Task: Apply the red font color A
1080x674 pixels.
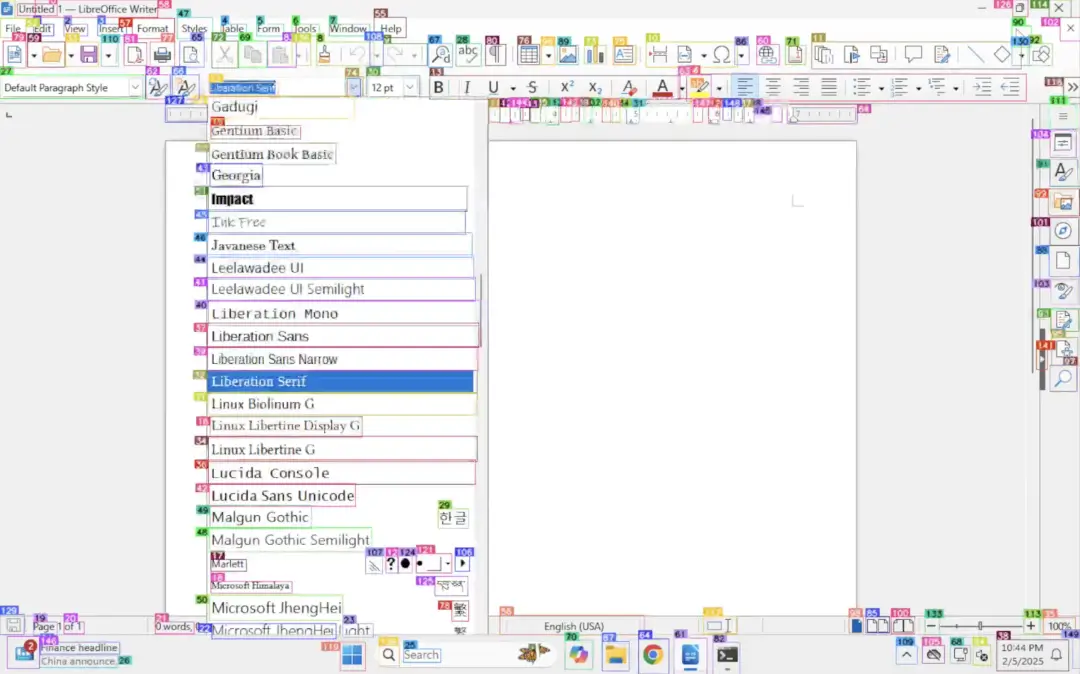Action: [662, 87]
